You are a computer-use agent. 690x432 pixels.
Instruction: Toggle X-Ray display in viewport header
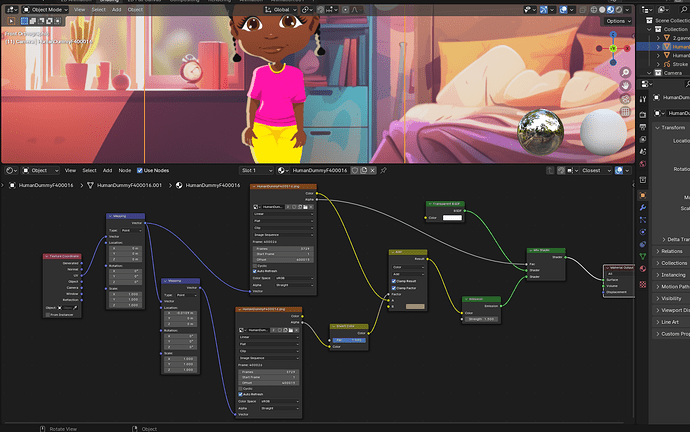(x=583, y=9)
